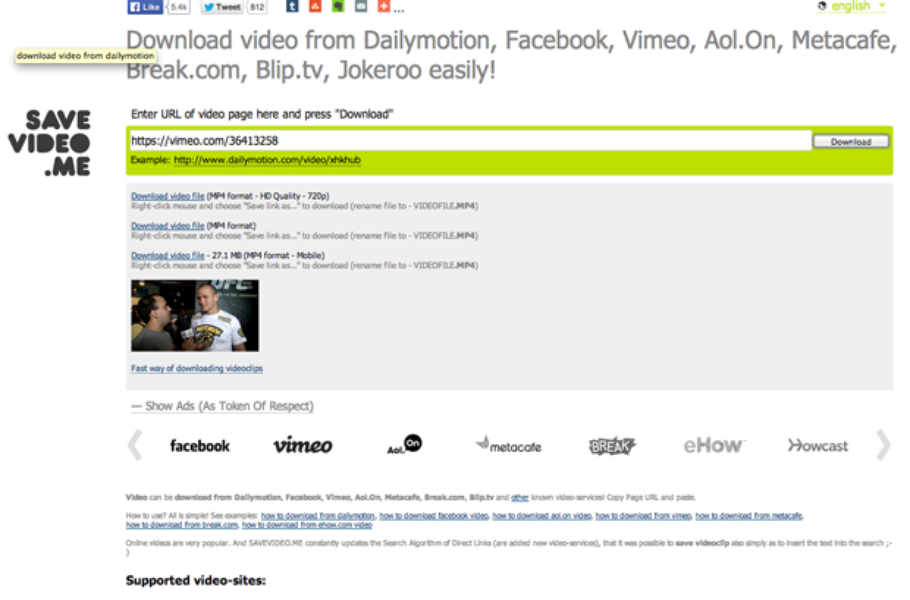Image resolution: width=910 pixels, height=600 pixels.
Task: Click the eHow logo
Action: tap(714, 446)
